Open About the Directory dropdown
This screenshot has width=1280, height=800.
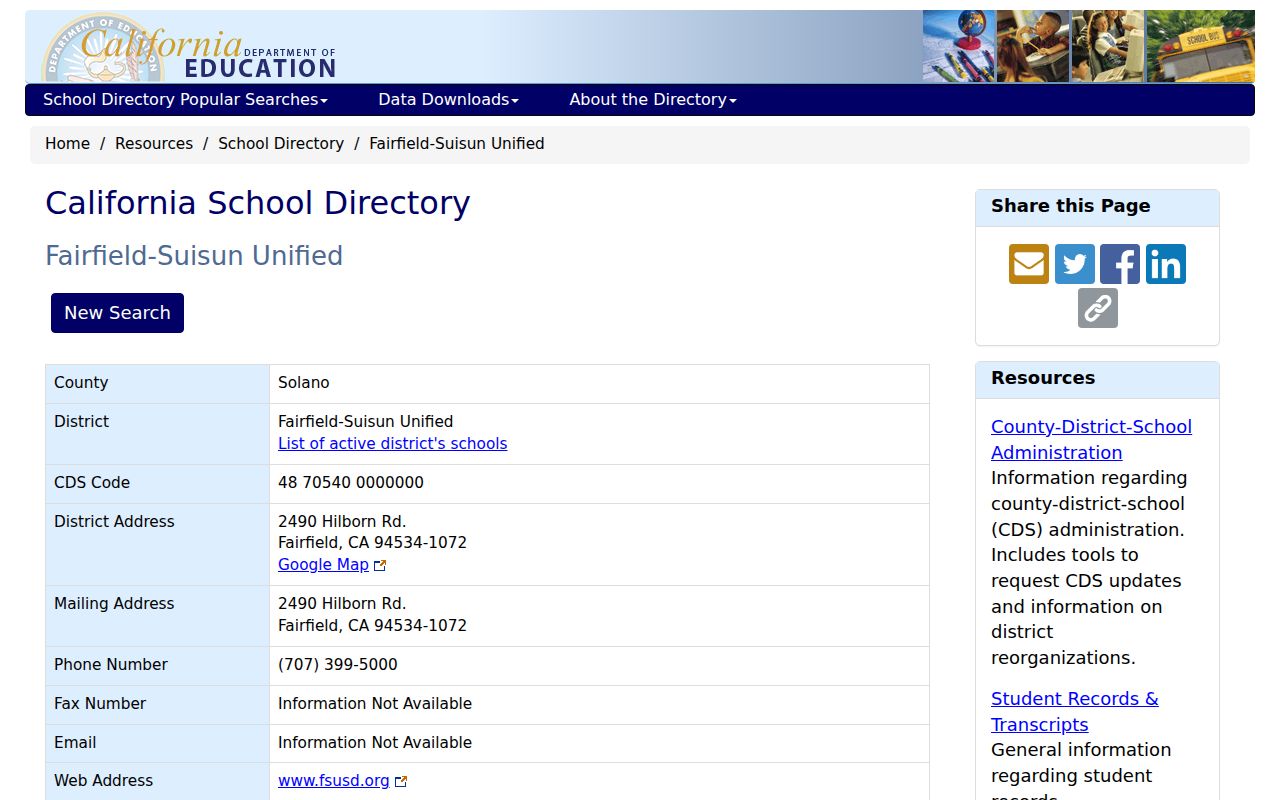click(653, 100)
